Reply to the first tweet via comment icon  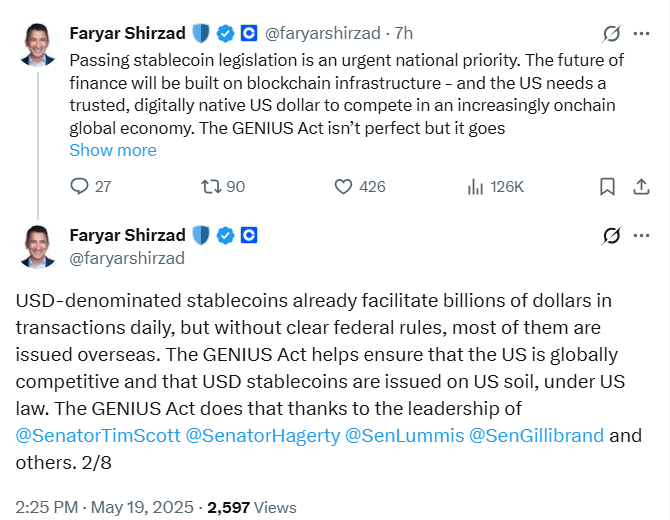pyautogui.click(x=80, y=186)
